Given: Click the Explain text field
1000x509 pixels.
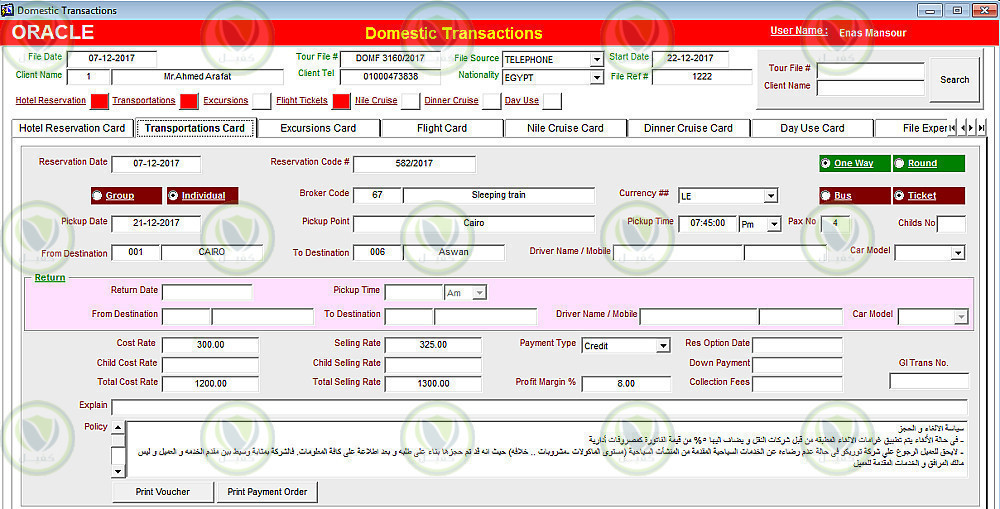Looking at the screenshot, I should coord(540,407).
